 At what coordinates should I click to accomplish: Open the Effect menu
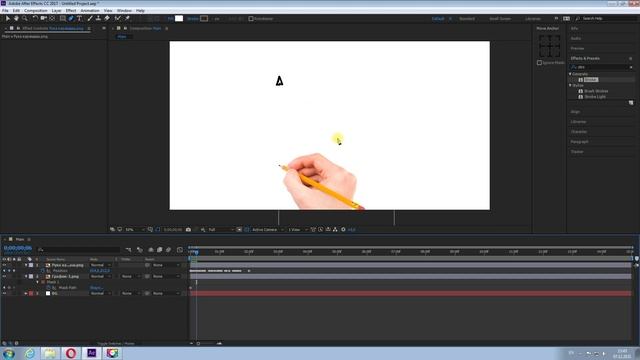[71, 11]
